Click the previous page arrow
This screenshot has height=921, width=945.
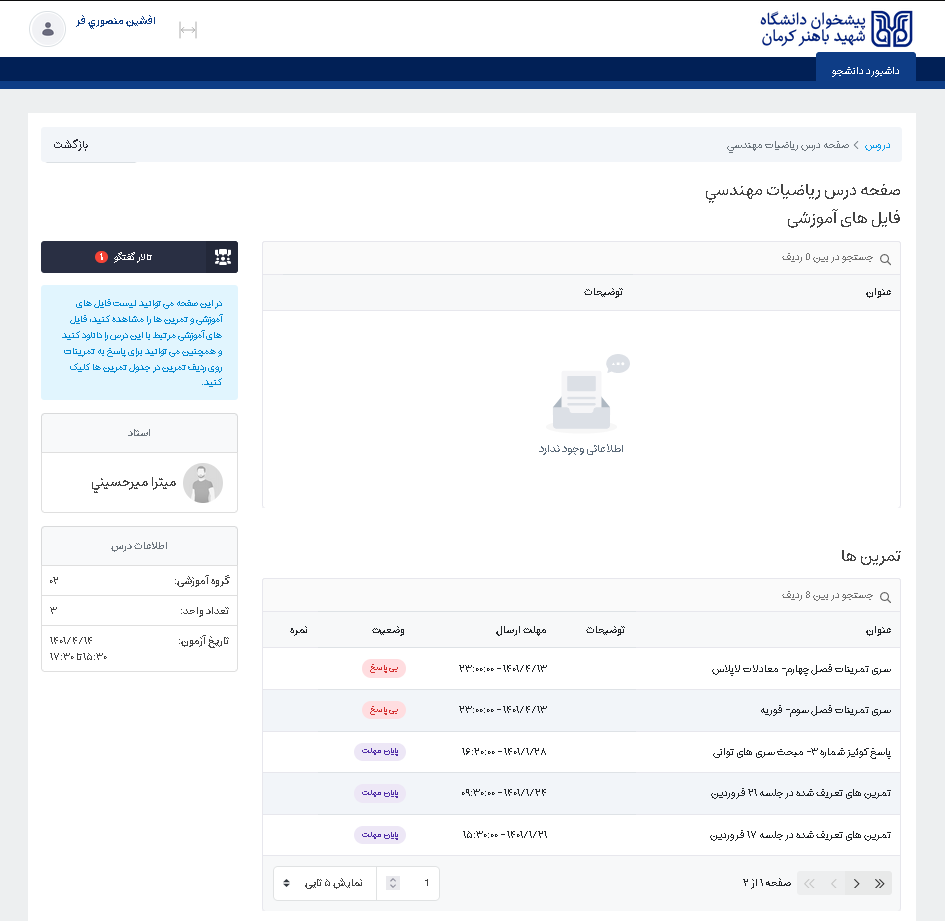click(834, 884)
